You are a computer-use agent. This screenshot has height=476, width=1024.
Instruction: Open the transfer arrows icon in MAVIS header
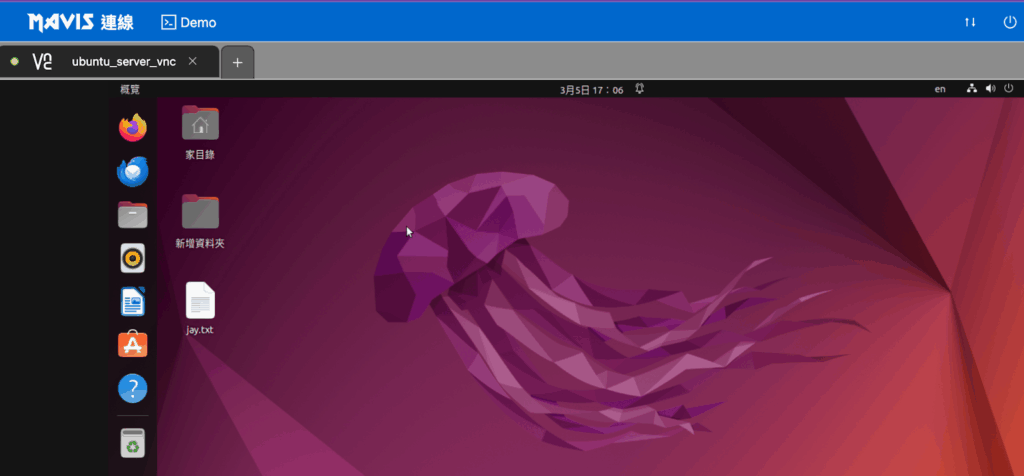point(970,22)
